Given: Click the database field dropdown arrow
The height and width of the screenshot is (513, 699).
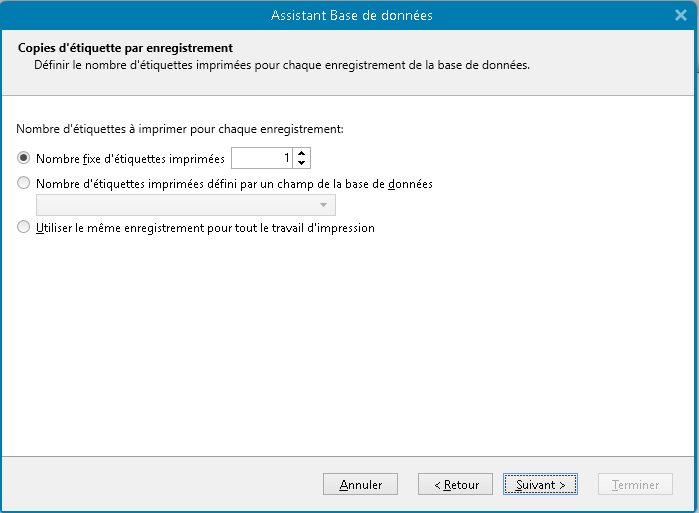Looking at the screenshot, I should (324, 205).
